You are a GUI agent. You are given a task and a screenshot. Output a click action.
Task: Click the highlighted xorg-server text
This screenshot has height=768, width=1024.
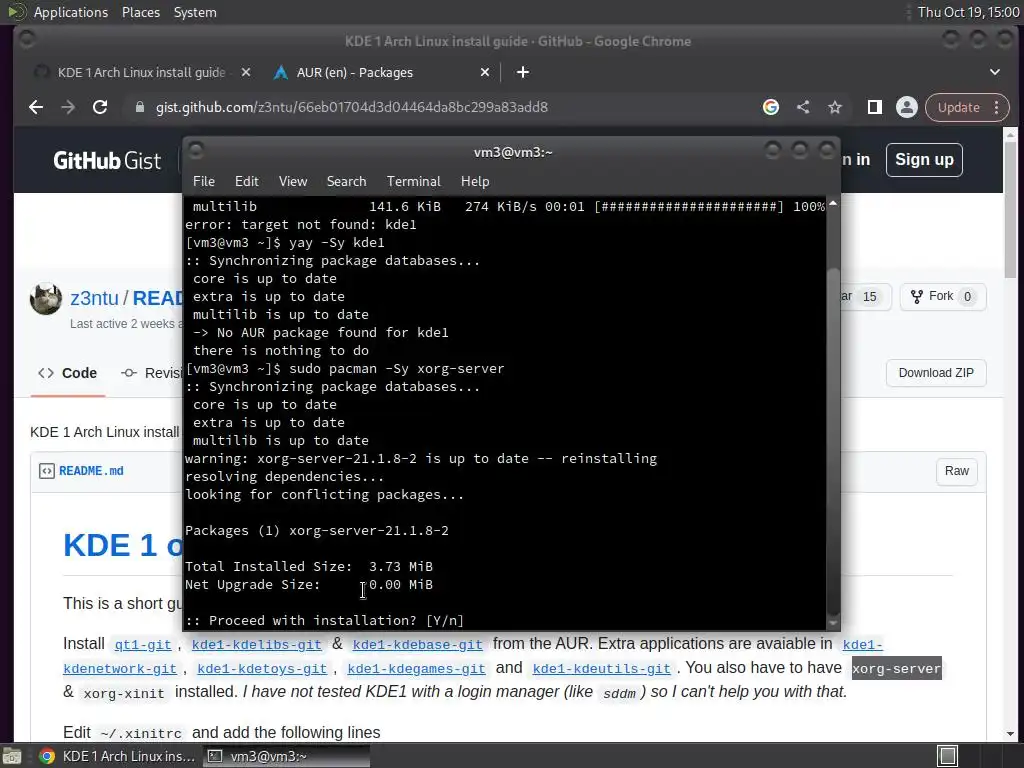(897, 668)
